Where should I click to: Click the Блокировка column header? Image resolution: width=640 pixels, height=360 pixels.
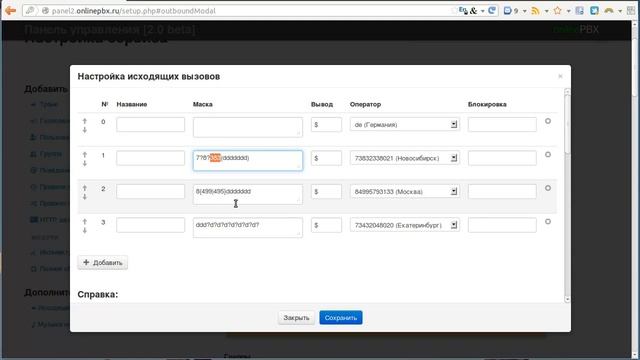(487, 104)
